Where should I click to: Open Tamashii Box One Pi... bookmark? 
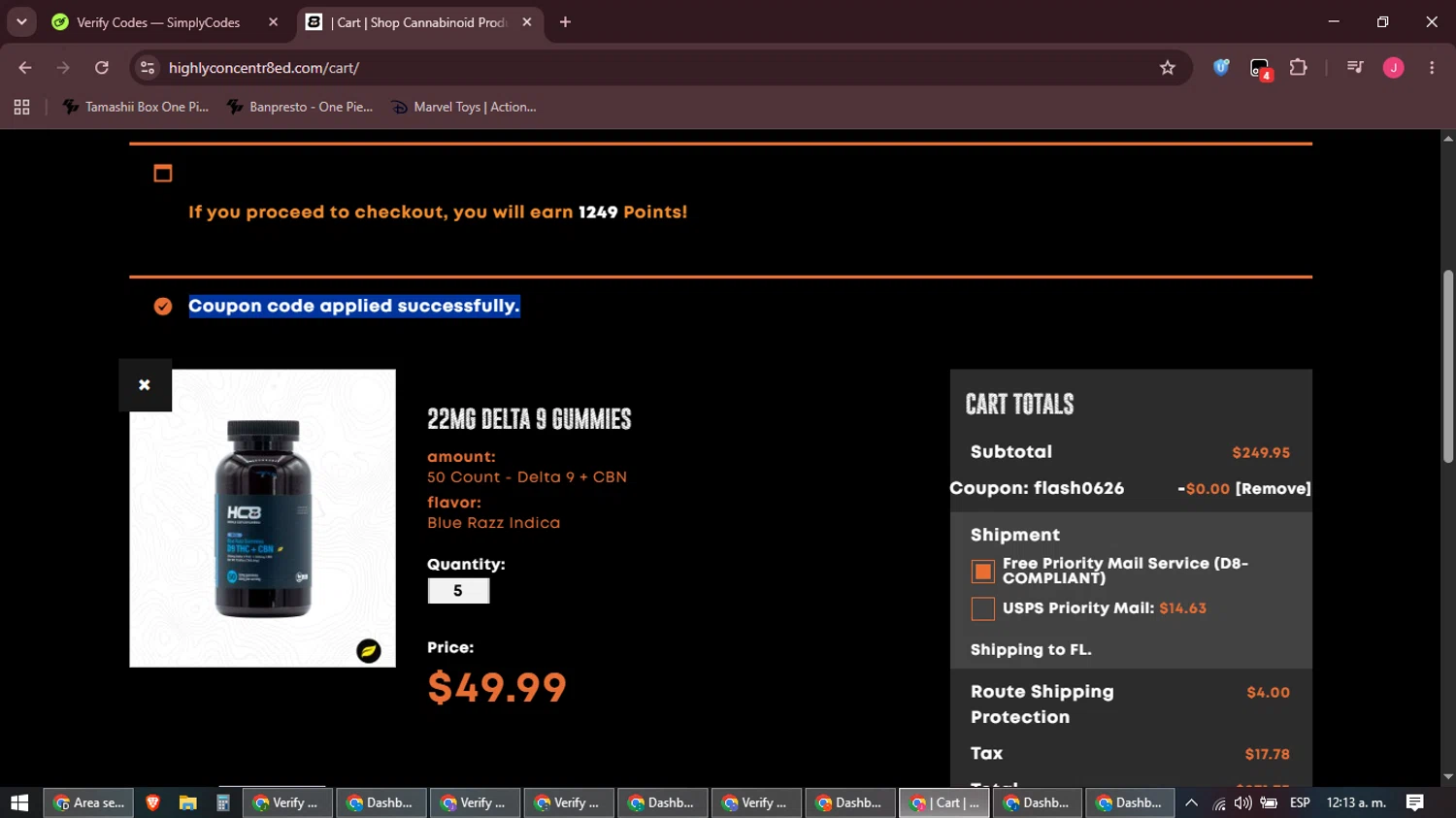pyautogui.click(x=136, y=107)
